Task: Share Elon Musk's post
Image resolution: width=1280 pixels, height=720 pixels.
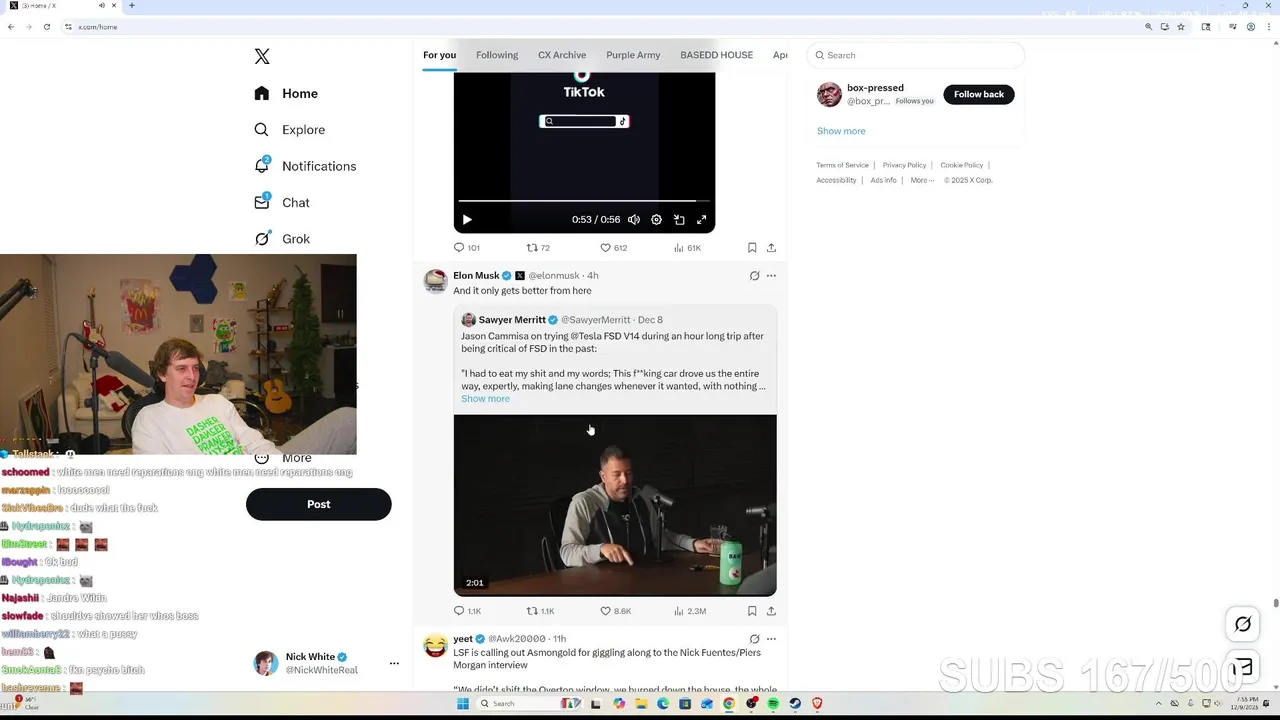Action: pyautogui.click(x=771, y=611)
